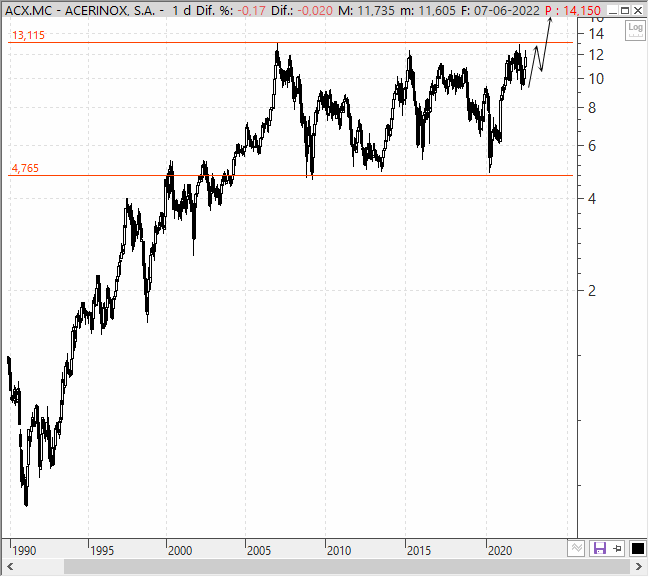Click the 2010 label on time axis
Viewport: 649px width, 577px height.
coord(339,551)
